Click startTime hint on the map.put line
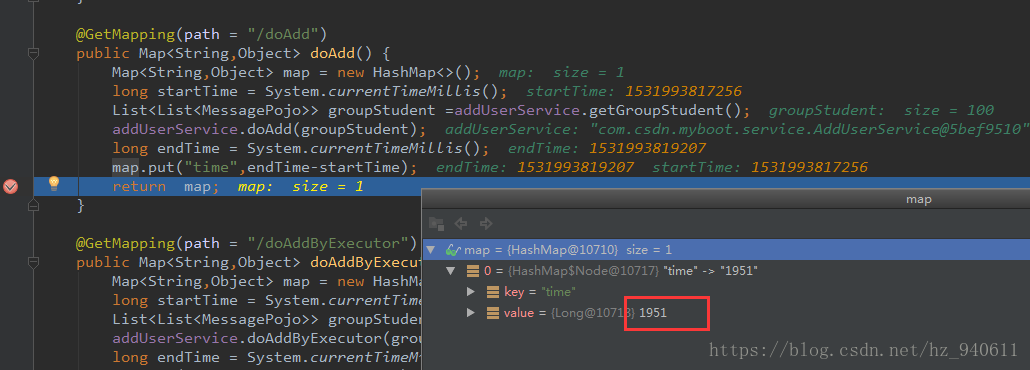 tap(760, 168)
